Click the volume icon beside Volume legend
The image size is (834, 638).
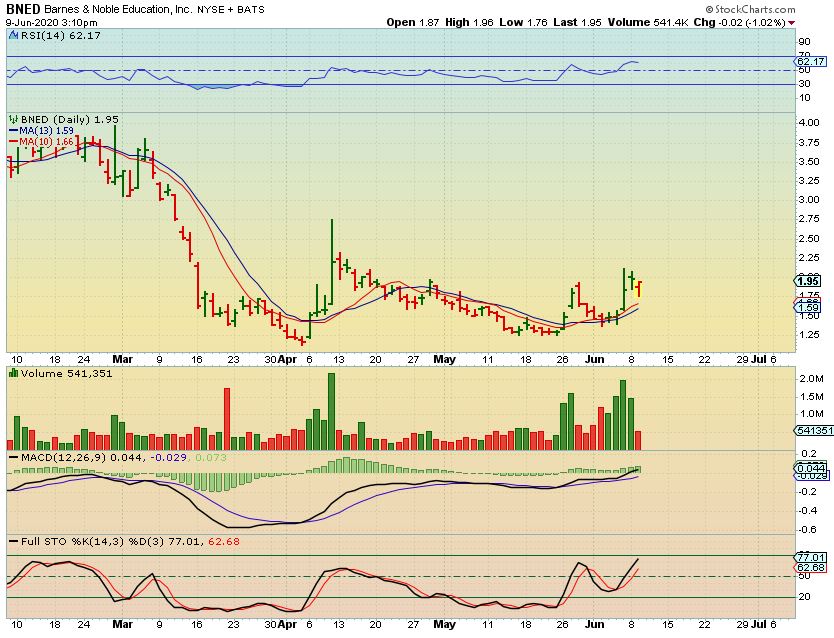(13, 374)
